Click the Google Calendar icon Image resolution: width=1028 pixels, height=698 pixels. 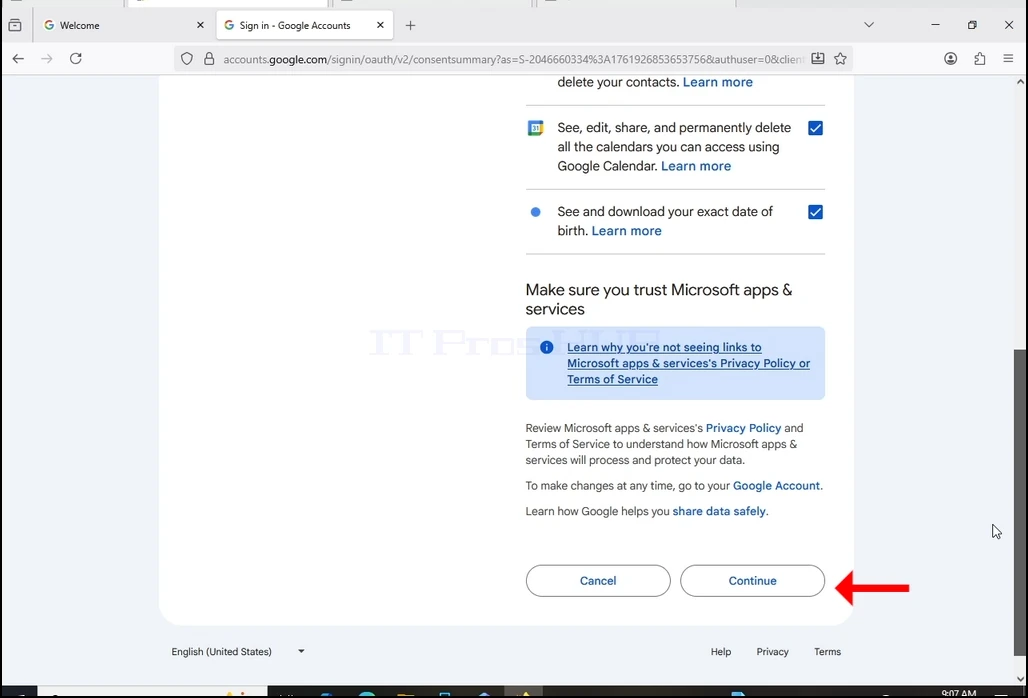(536, 128)
